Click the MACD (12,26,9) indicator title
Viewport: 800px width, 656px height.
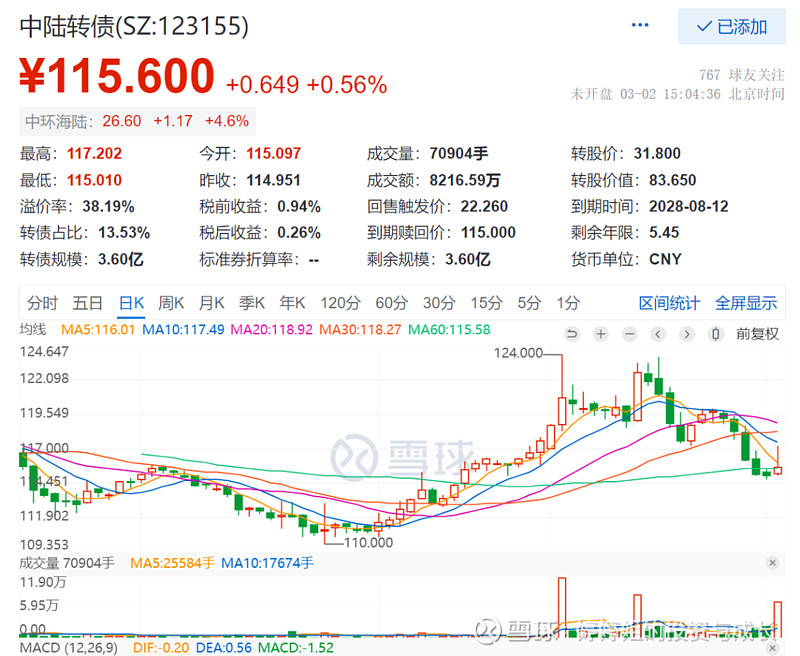tap(69, 648)
